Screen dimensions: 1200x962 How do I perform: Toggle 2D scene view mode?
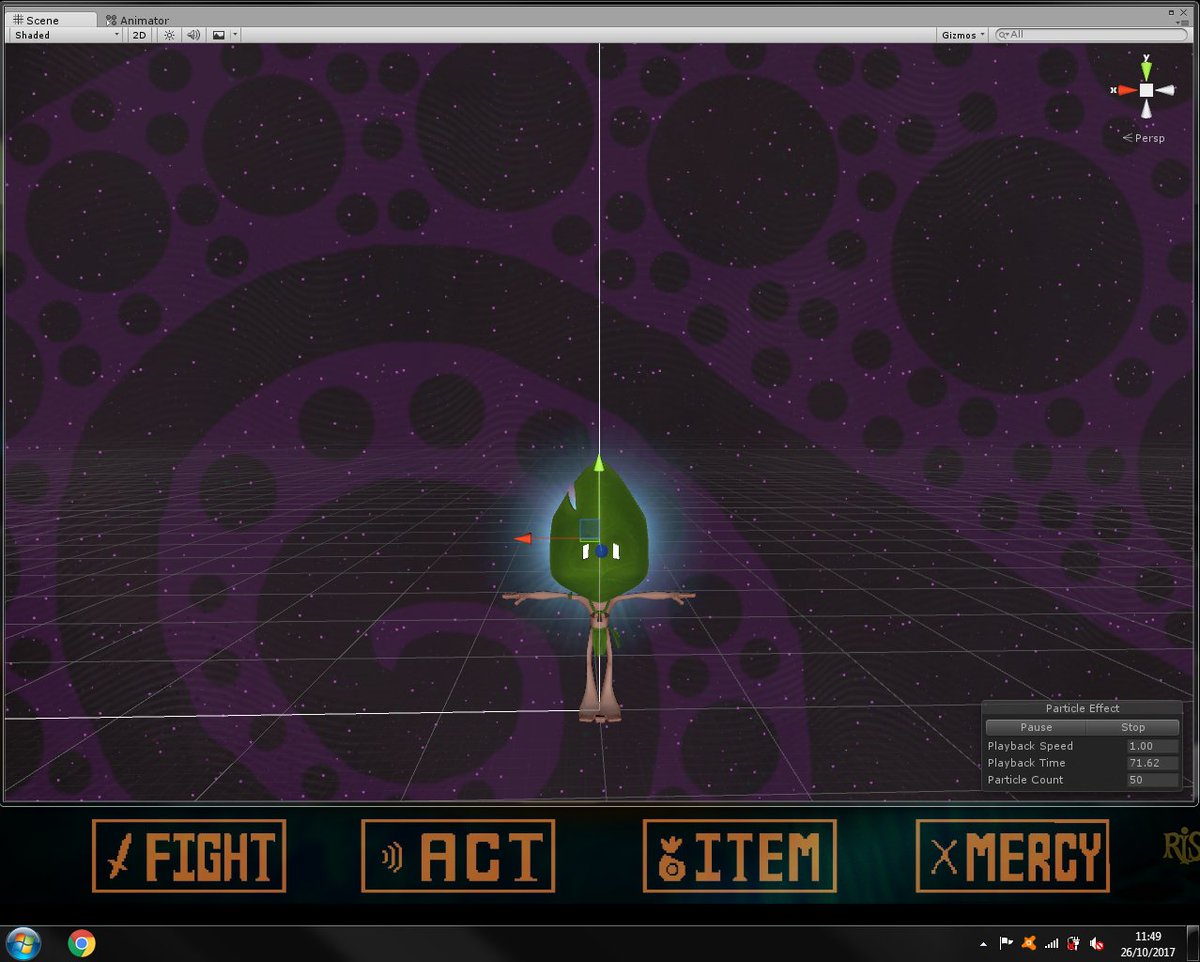[139, 35]
